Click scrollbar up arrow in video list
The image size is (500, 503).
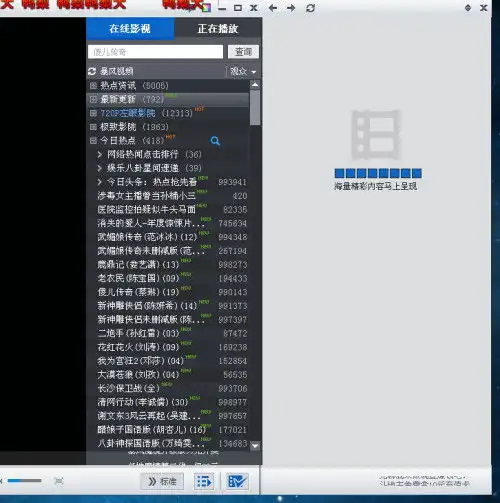pyautogui.click(x=255, y=85)
